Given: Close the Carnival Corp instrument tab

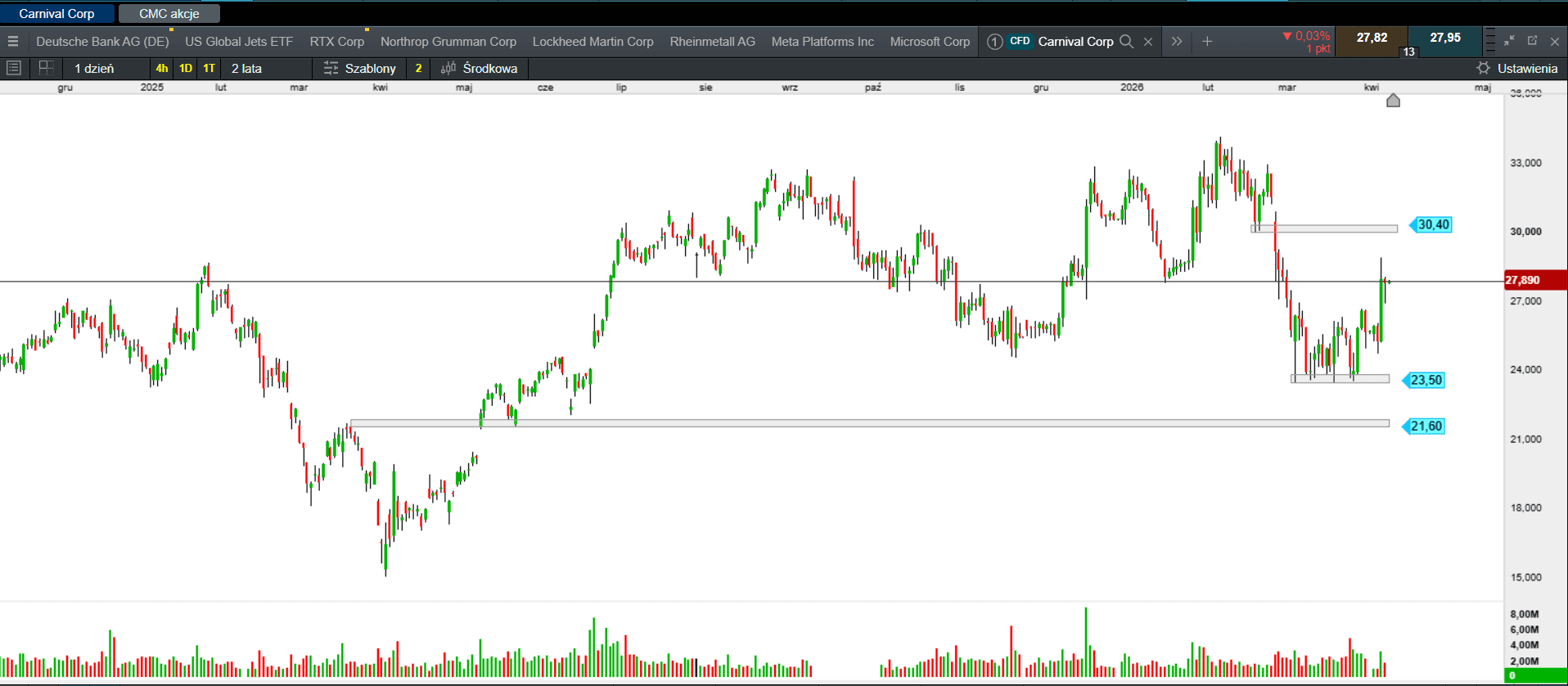Looking at the screenshot, I should tap(1148, 42).
